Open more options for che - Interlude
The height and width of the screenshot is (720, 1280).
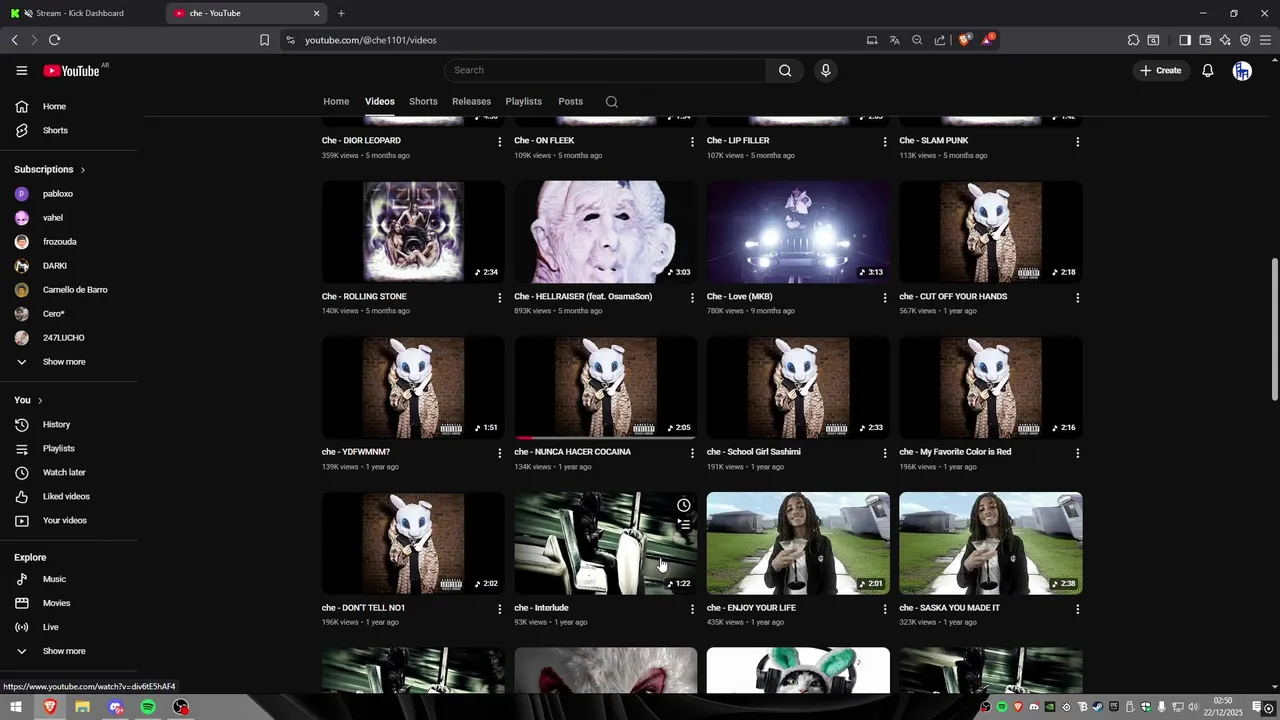pyautogui.click(x=692, y=609)
